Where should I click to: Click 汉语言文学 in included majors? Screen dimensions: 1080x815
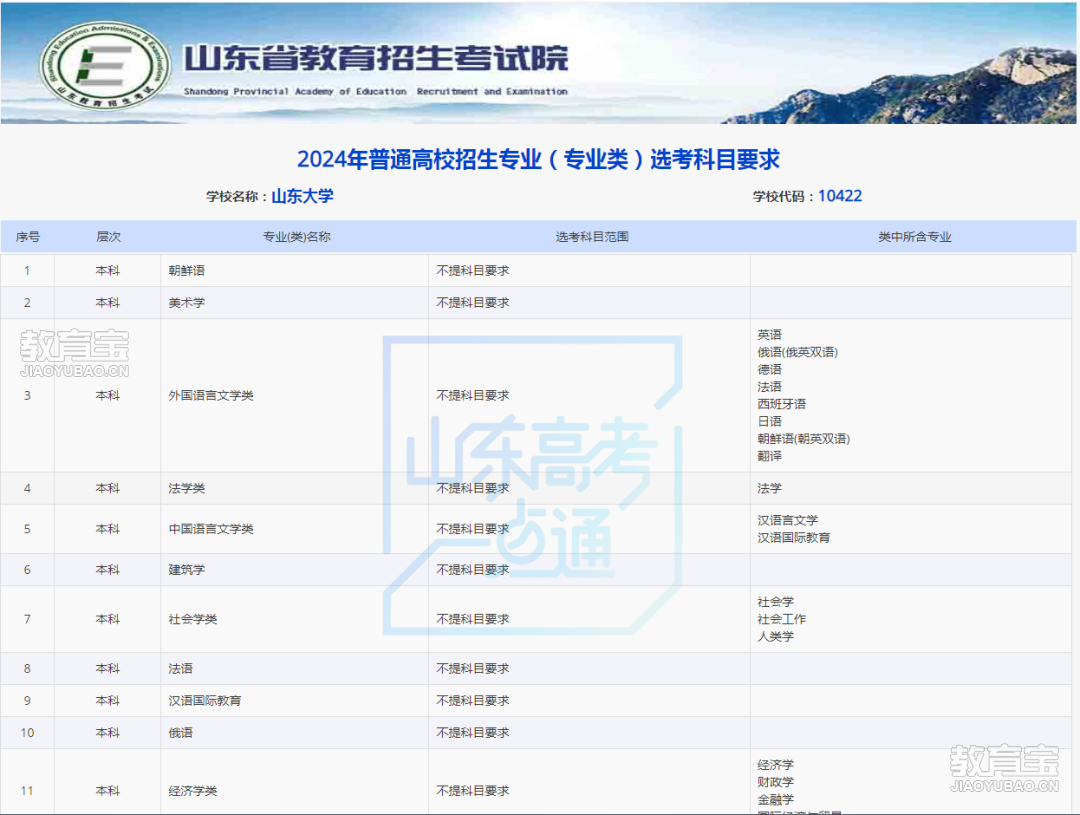[x=788, y=520]
